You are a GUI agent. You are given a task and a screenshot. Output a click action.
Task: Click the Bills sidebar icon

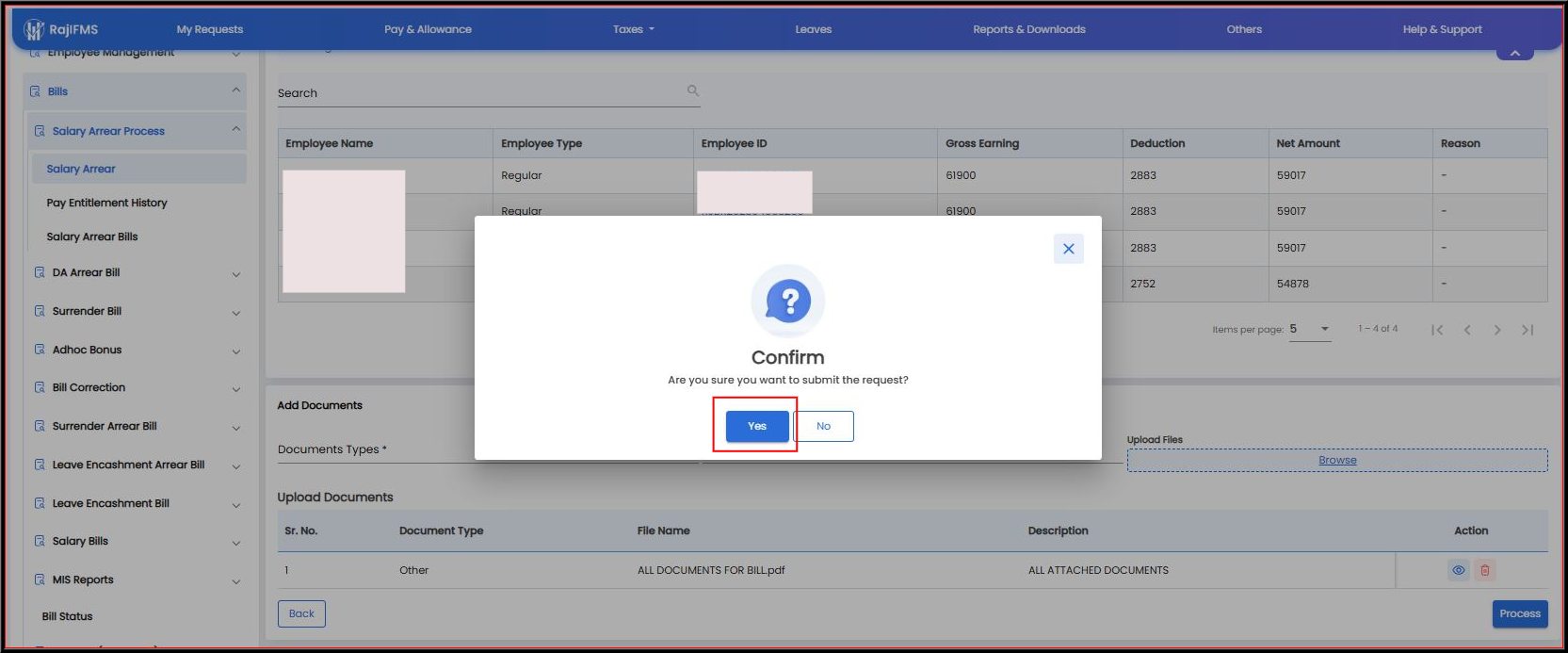36,91
